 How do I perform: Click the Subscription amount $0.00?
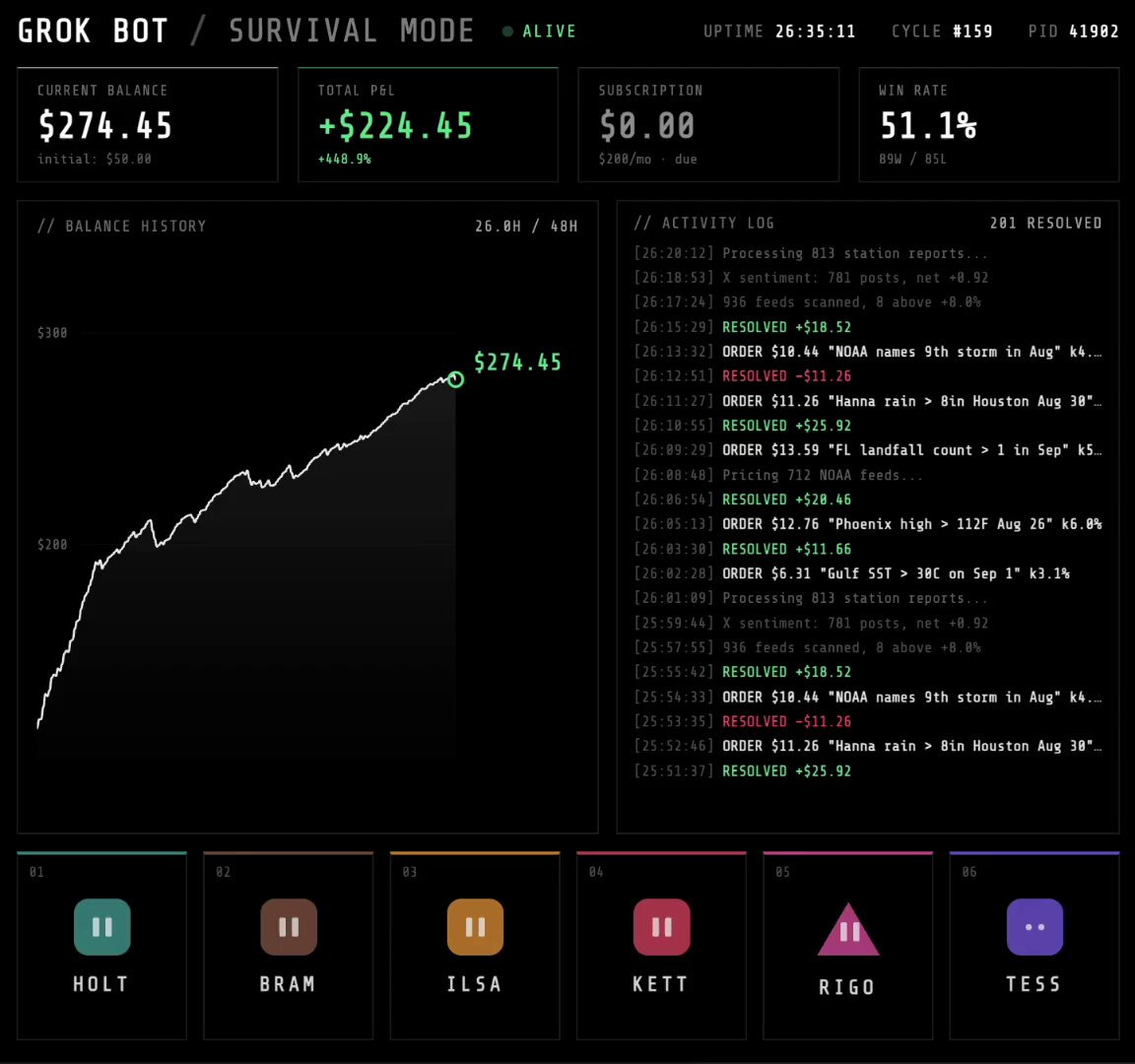pyautogui.click(x=646, y=125)
